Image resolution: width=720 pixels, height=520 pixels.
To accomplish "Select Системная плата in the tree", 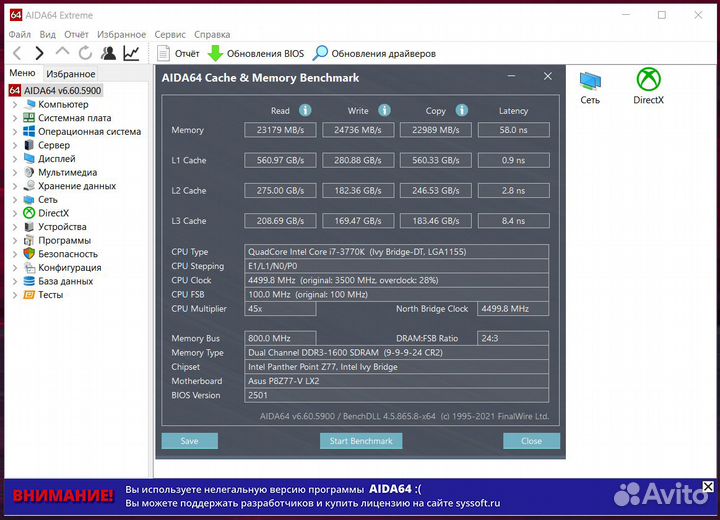I will pos(74,118).
